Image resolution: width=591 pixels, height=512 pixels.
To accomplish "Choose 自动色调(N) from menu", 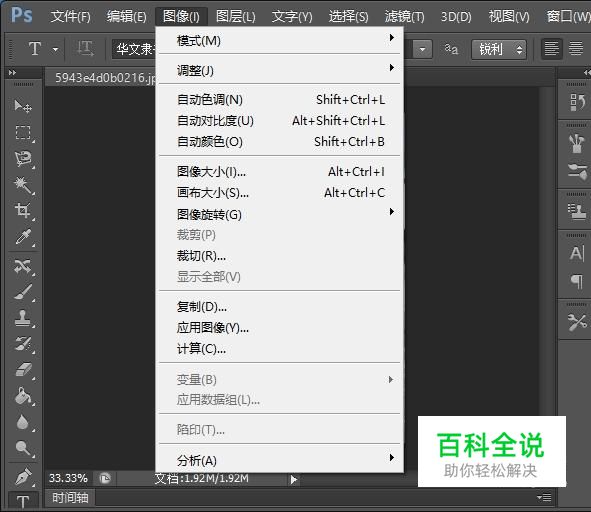I will [279, 100].
